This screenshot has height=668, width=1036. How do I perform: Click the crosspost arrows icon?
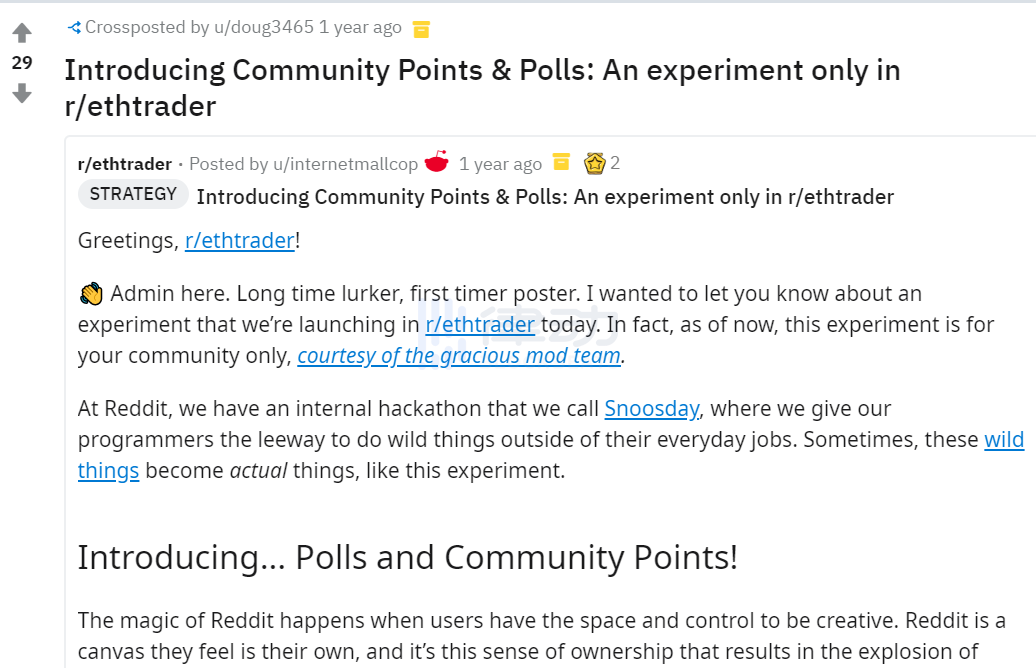point(74,28)
